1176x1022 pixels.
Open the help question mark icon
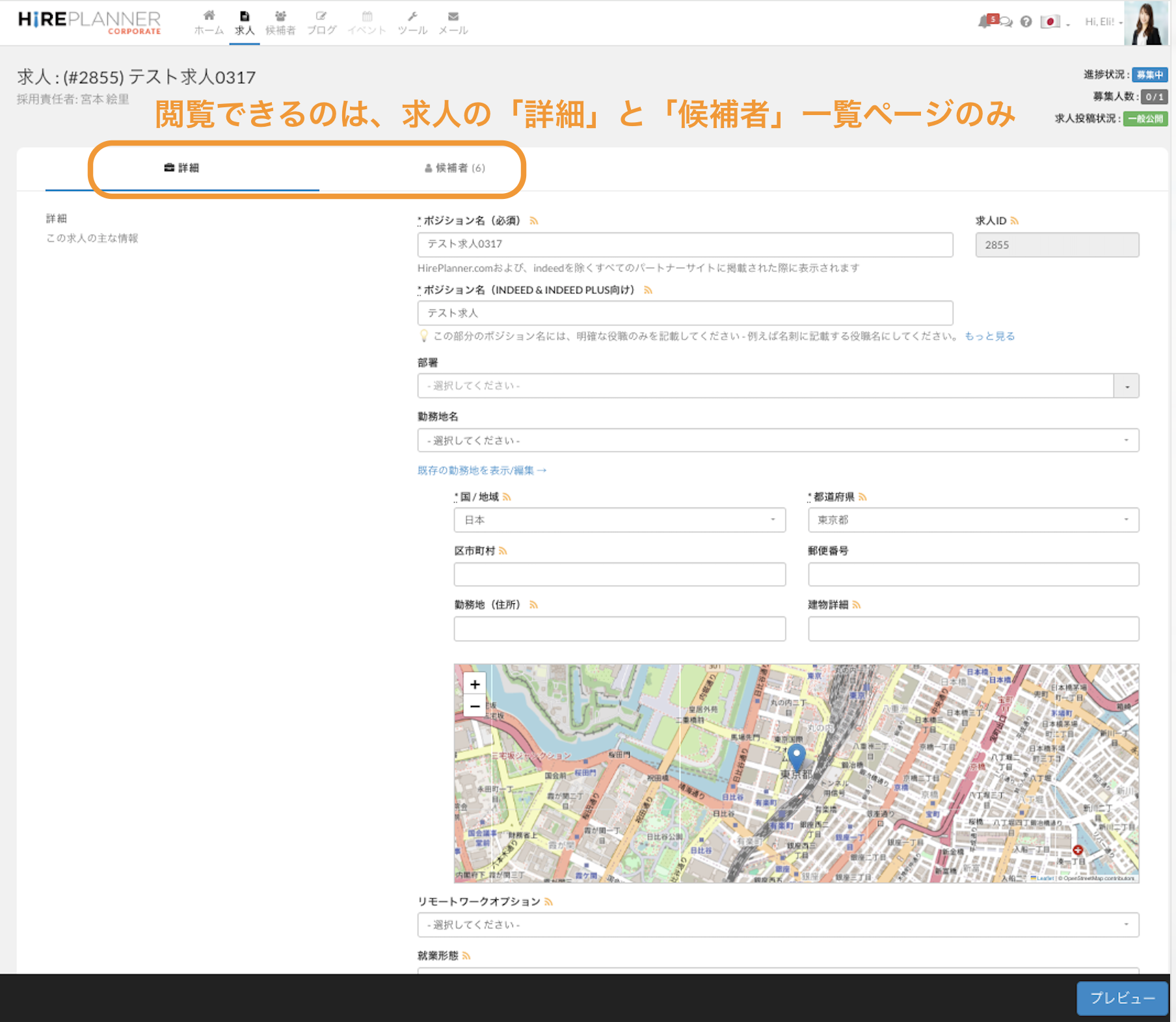click(x=1026, y=22)
